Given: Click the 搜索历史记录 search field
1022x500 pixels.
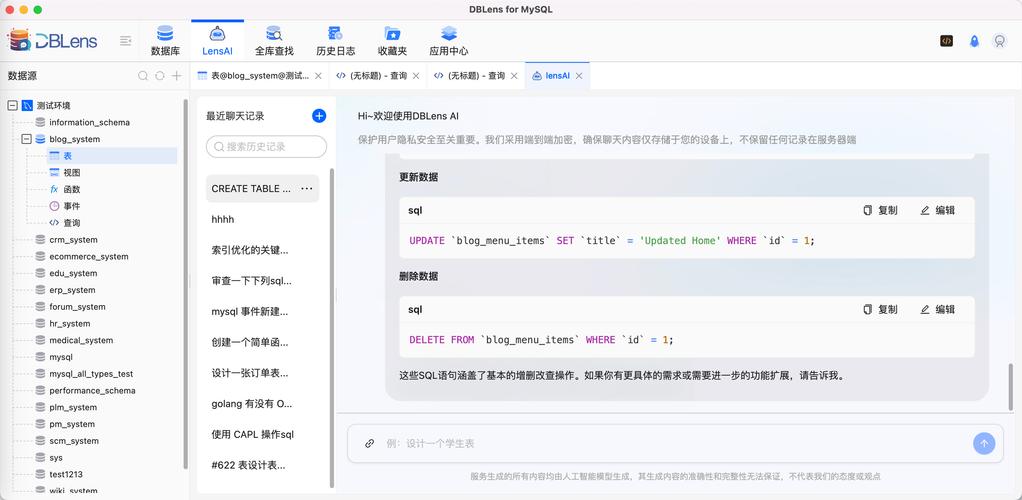Looking at the screenshot, I should click(266, 147).
